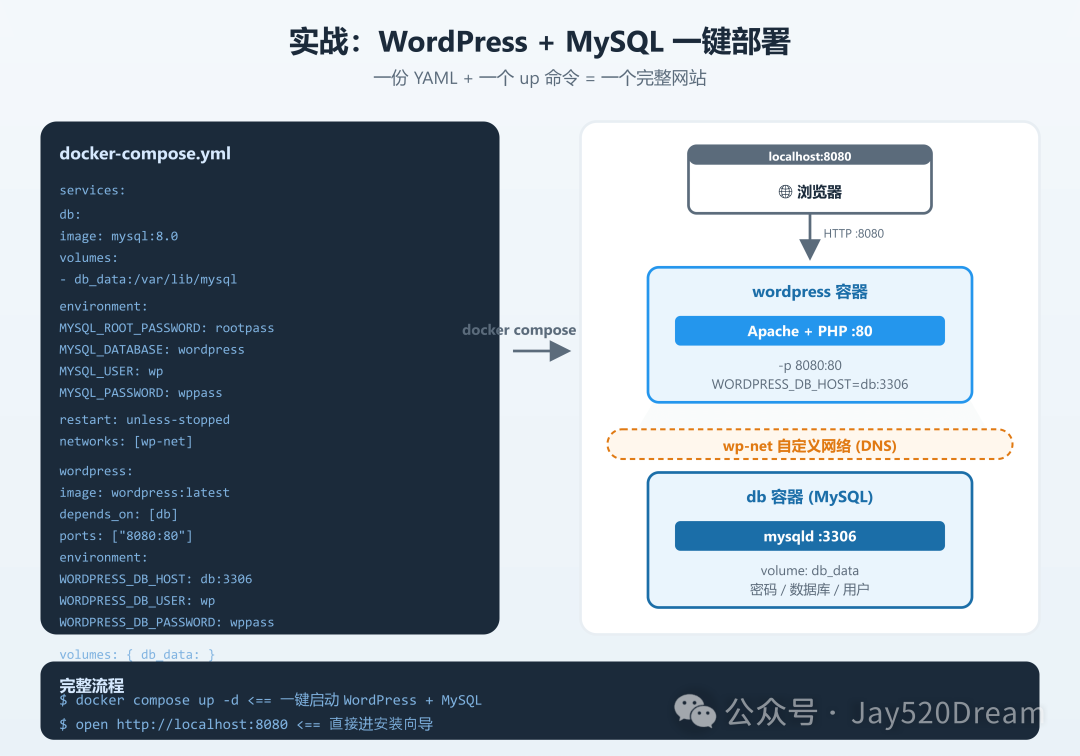This screenshot has height=756, width=1080.
Task: Click the 'image: mysql:8.0' line
Action: 118,236
